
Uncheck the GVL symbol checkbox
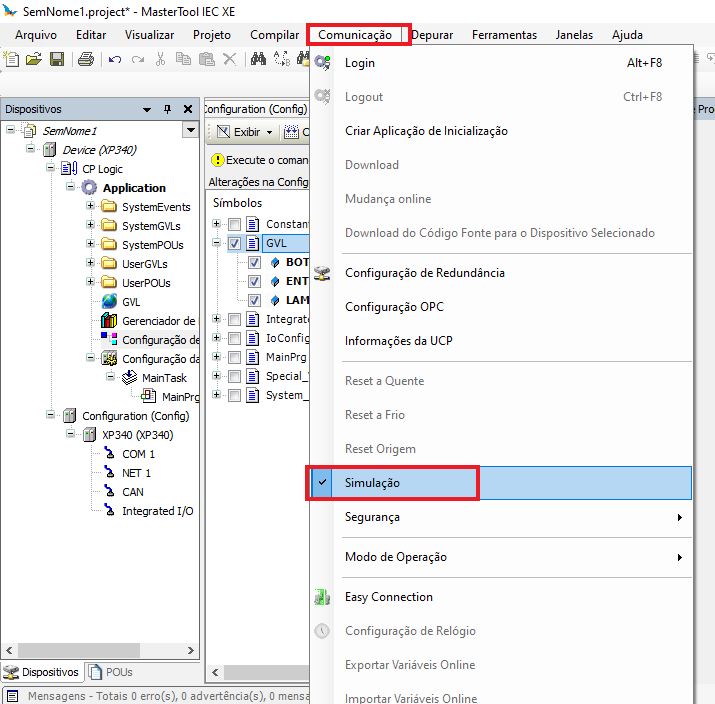pos(234,243)
